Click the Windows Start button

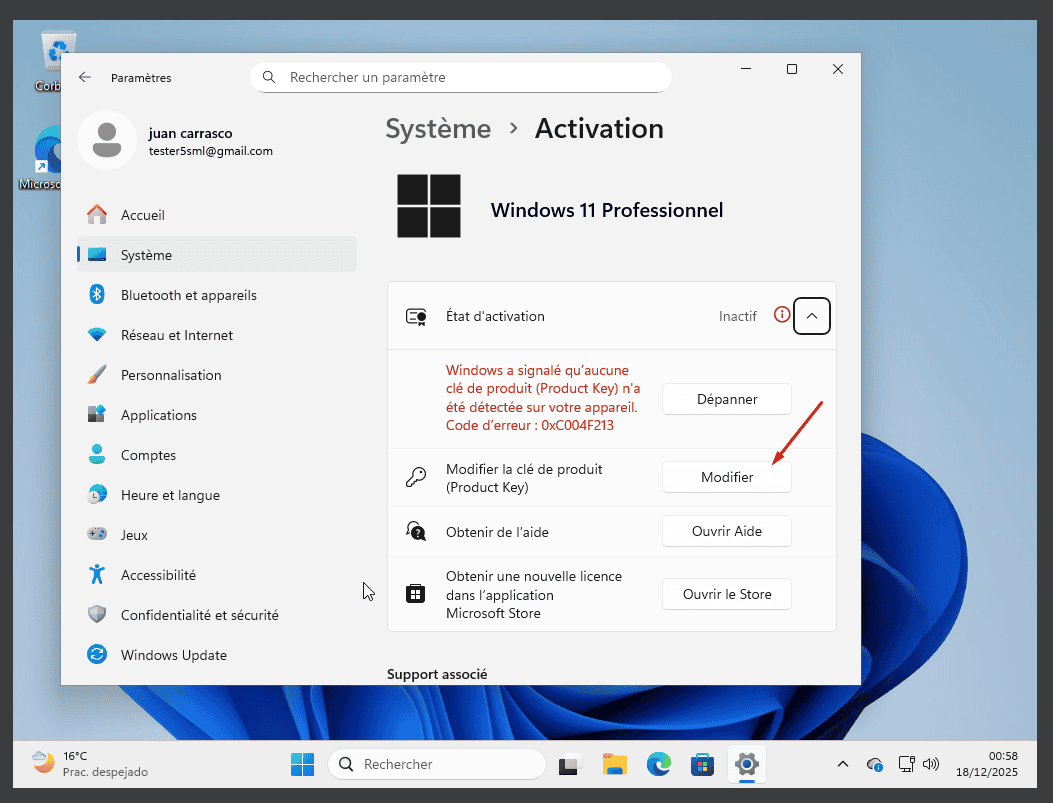[x=302, y=765]
